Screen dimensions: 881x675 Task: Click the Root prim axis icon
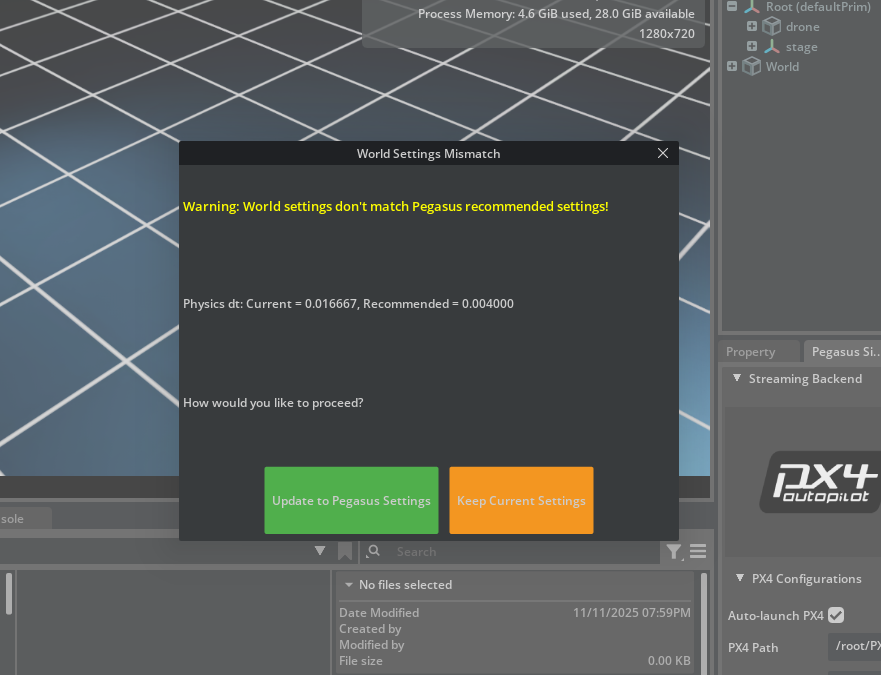tap(752, 7)
